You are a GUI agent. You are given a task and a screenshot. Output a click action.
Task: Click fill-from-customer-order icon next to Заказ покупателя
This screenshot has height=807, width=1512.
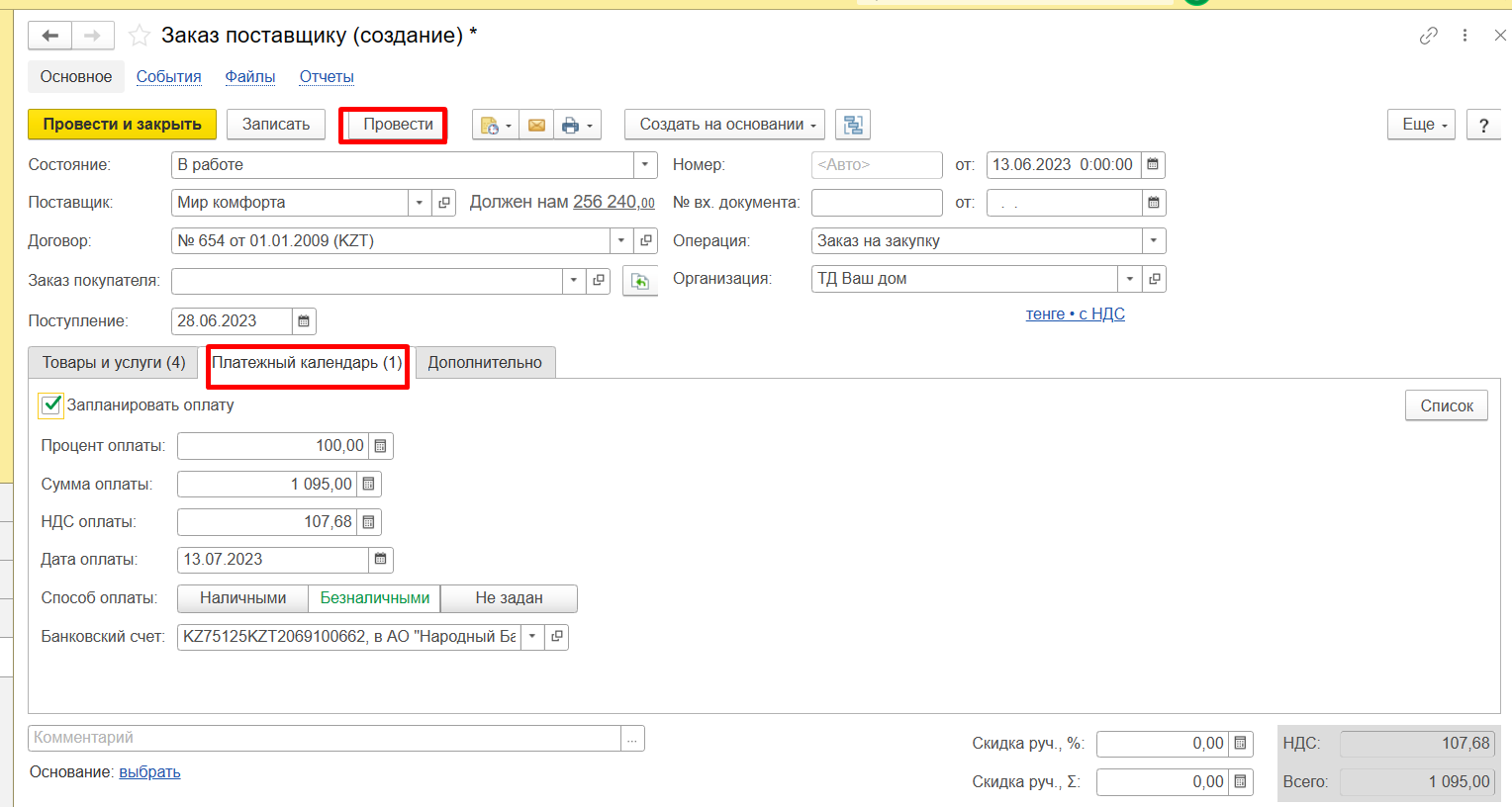(640, 281)
